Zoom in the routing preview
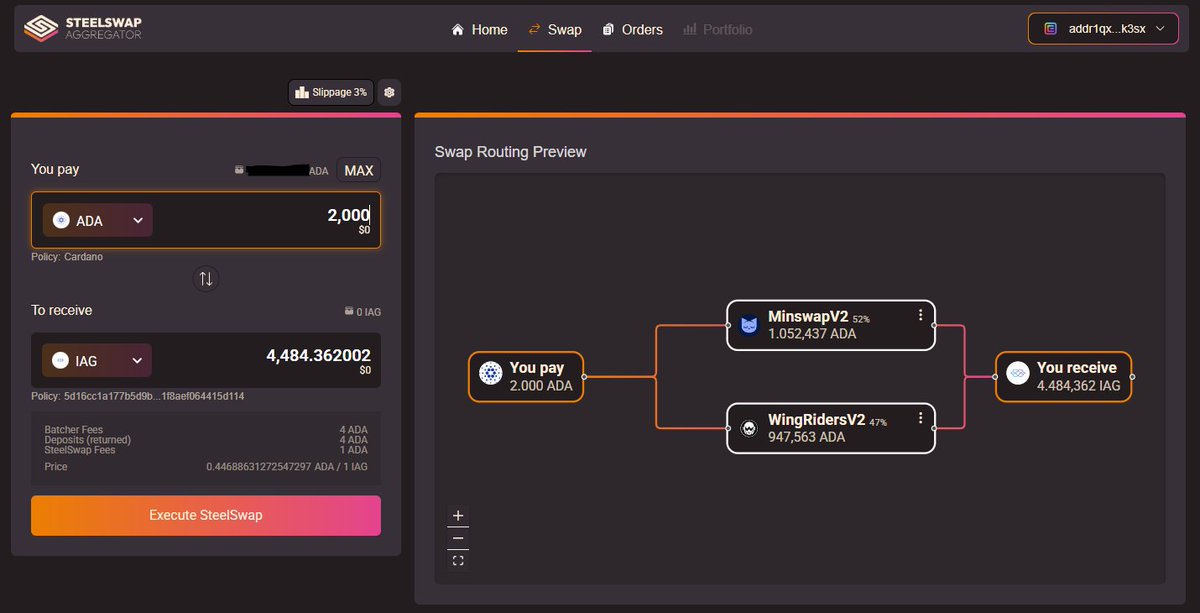This screenshot has width=1200, height=613. [x=458, y=516]
